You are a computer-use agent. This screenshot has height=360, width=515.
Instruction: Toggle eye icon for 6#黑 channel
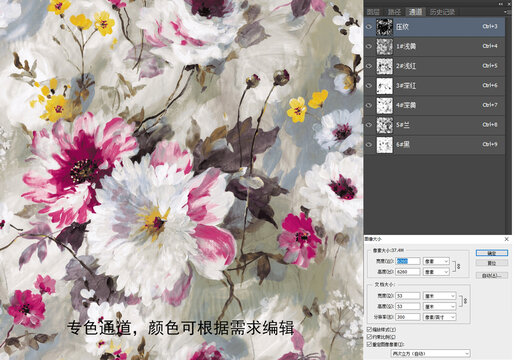[x=369, y=145]
